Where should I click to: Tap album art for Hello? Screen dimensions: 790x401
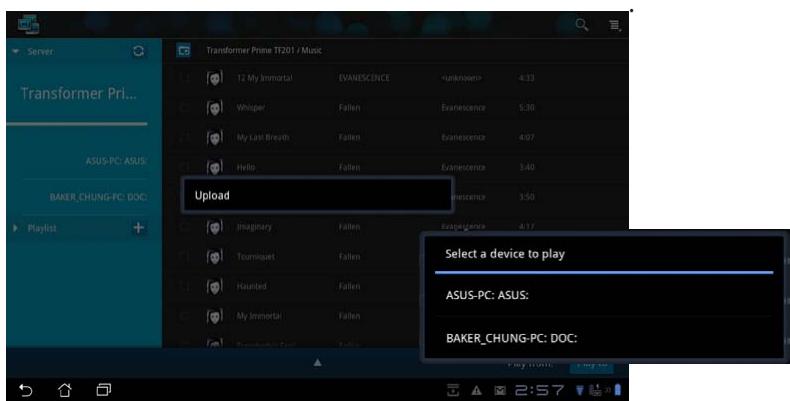point(215,167)
